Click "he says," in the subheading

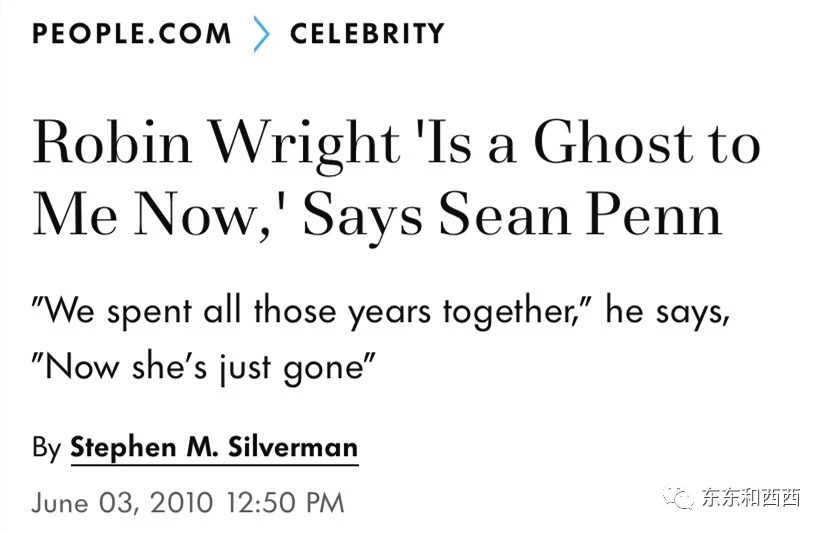(x=668, y=312)
